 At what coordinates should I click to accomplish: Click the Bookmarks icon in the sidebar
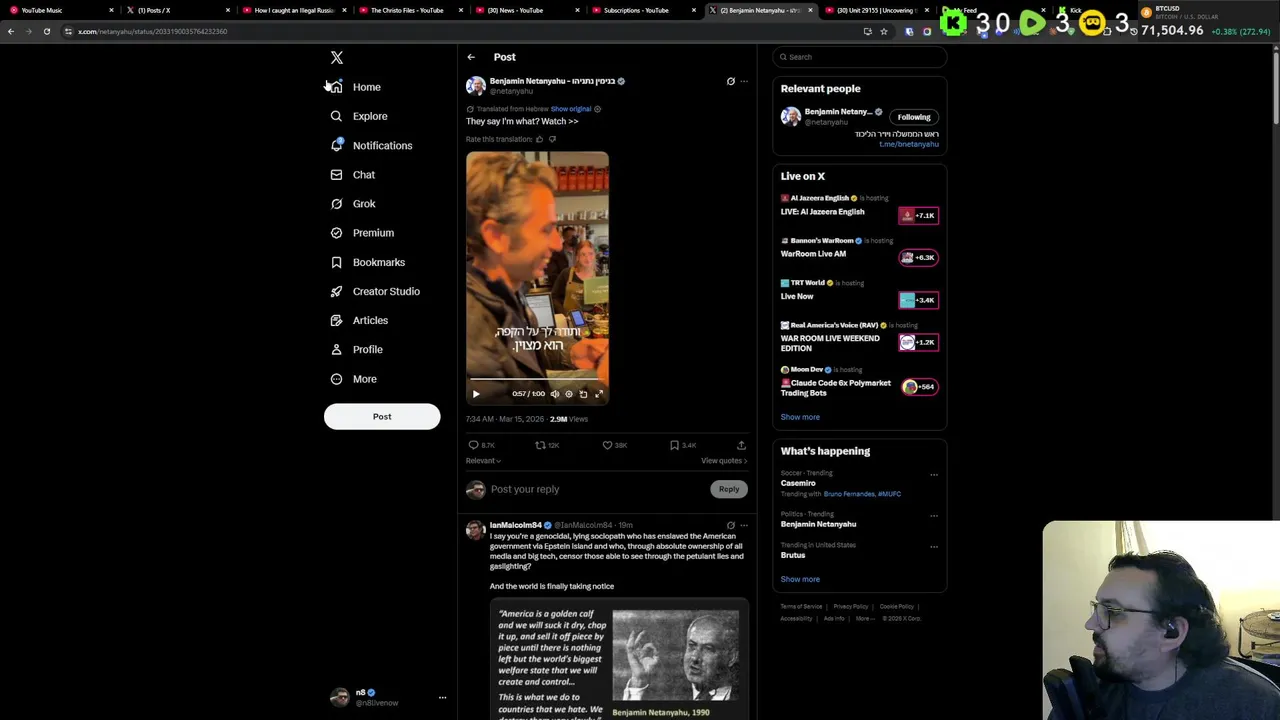click(x=337, y=262)
